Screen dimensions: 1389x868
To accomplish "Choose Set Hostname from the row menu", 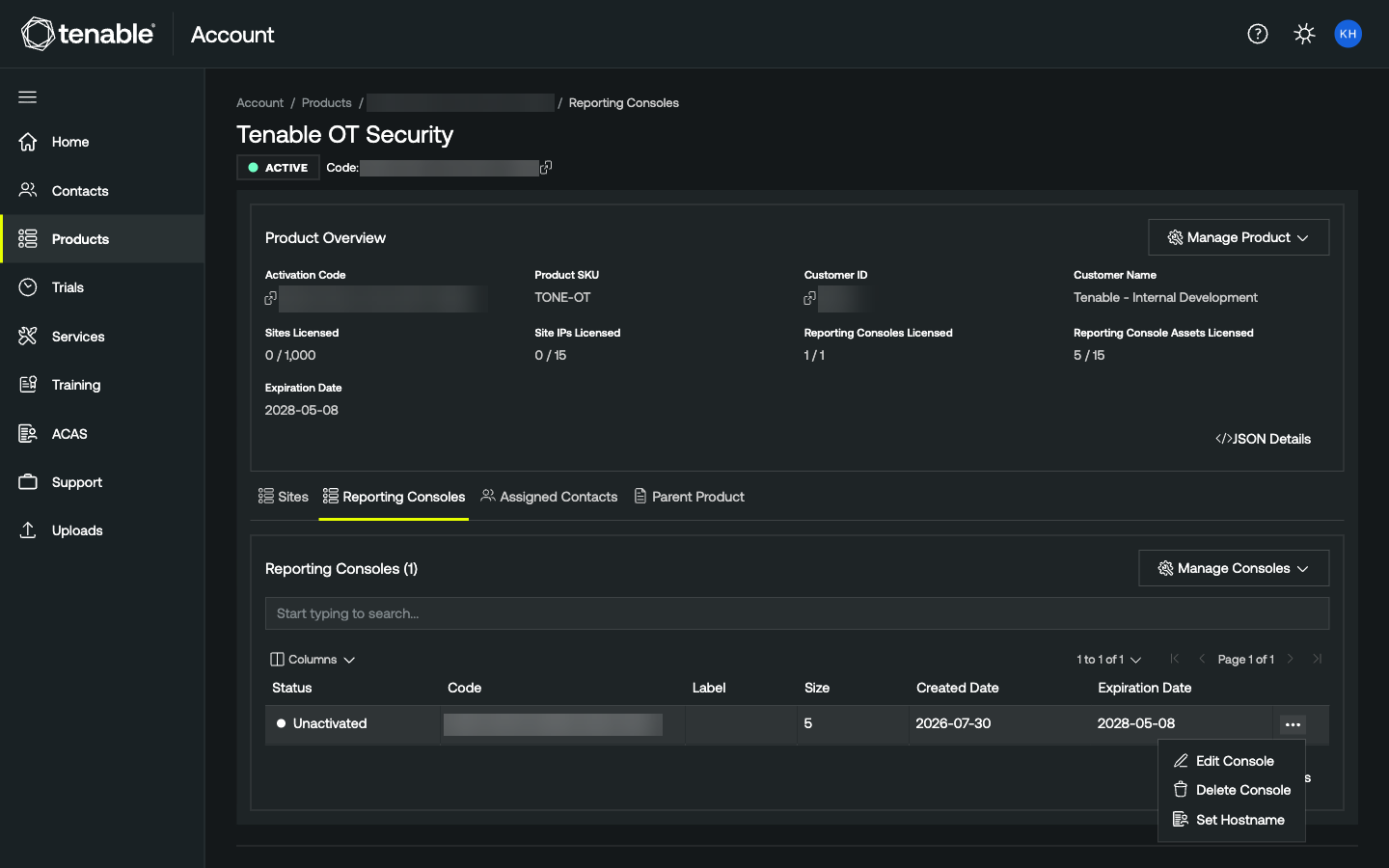I will (1232, 820).
